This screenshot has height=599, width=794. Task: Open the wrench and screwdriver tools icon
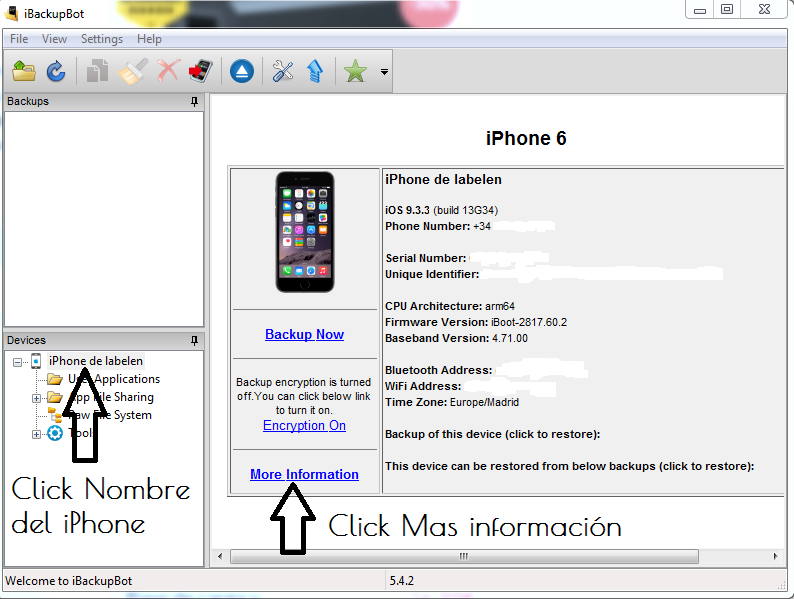click(283, 71)
